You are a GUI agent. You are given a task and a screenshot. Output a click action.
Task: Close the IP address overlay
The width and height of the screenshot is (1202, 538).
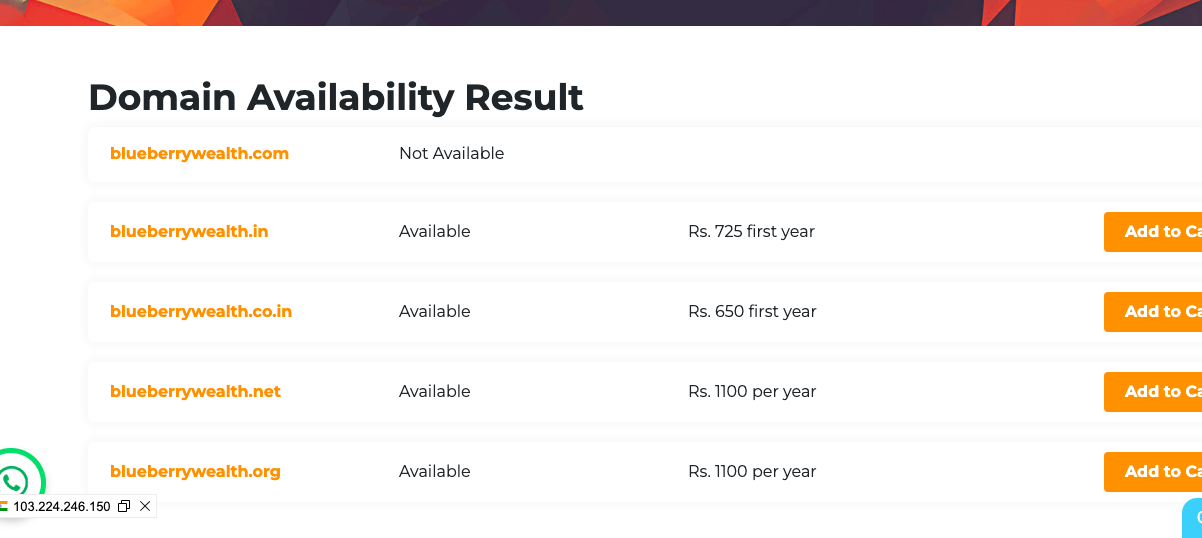click(x=145, y=507)
